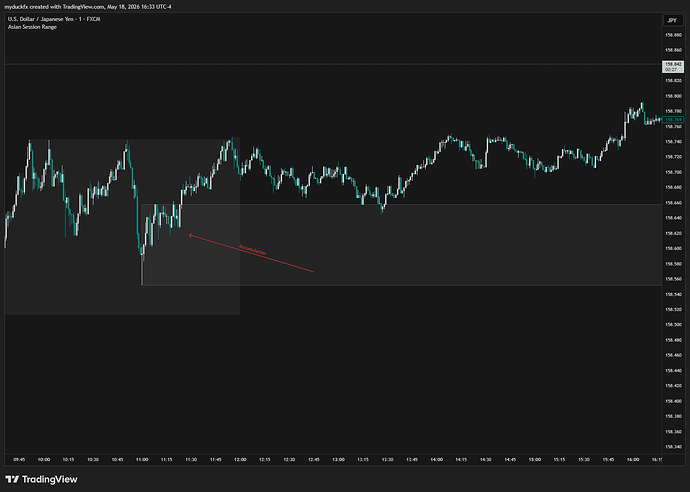Click the 158.842 countdown price label

pos(673,67)
